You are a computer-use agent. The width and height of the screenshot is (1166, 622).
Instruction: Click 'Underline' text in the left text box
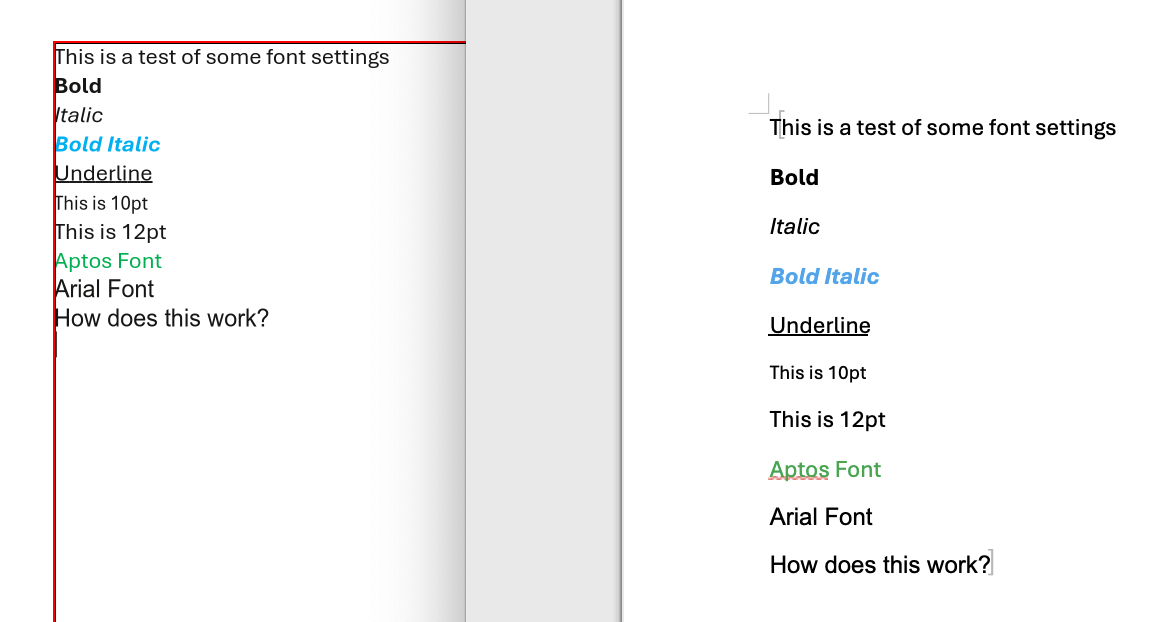(103, 173)
